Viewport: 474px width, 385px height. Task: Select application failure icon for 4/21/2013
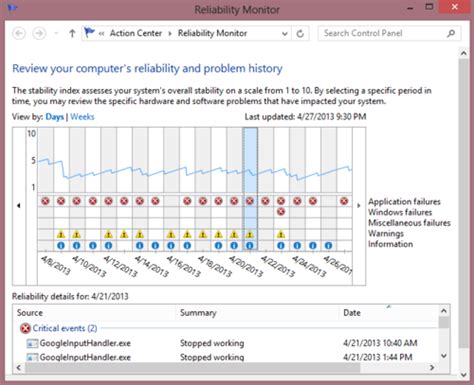[x=250, y=201]
